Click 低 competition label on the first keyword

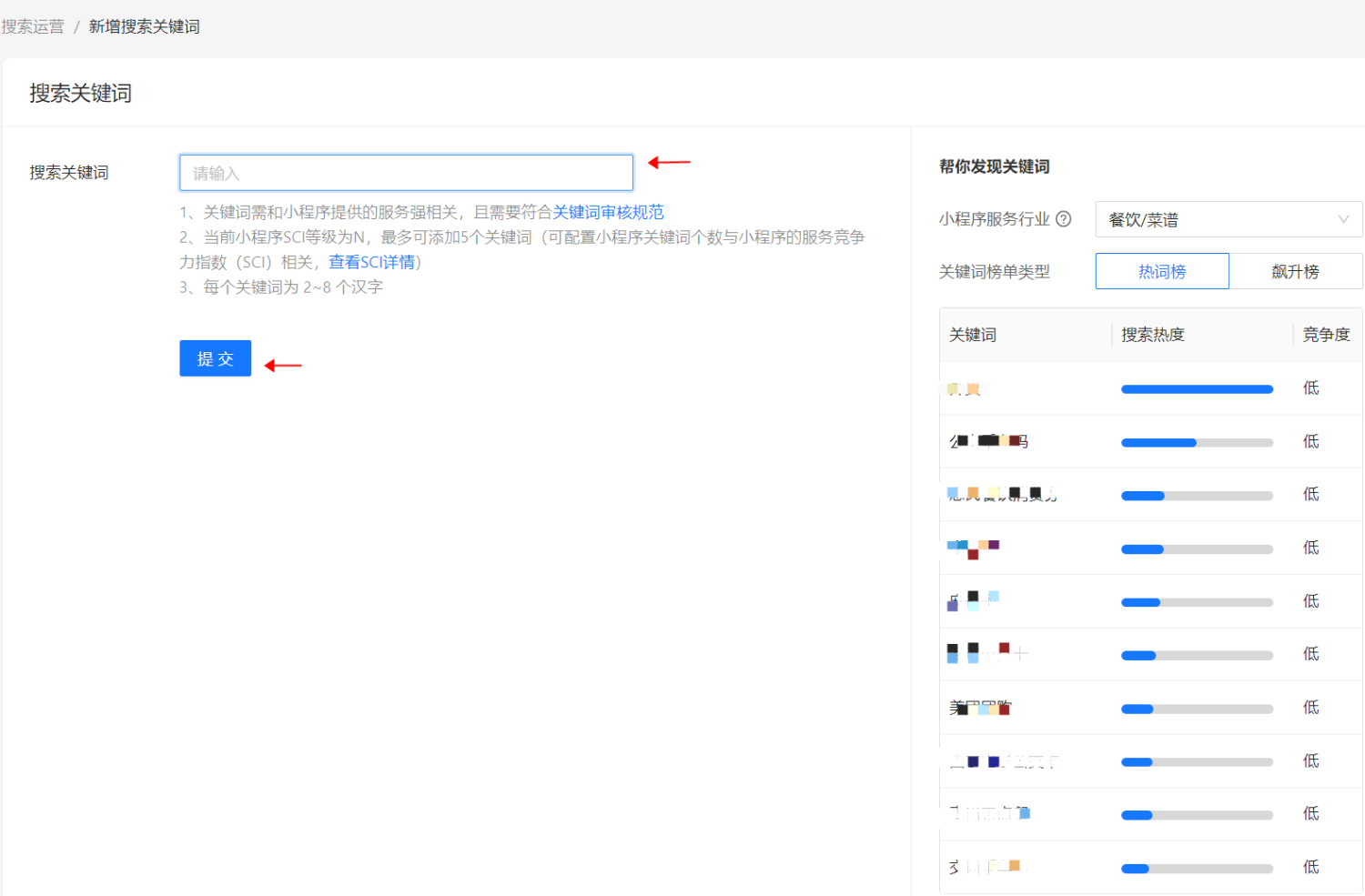[x=1310, y=388]
